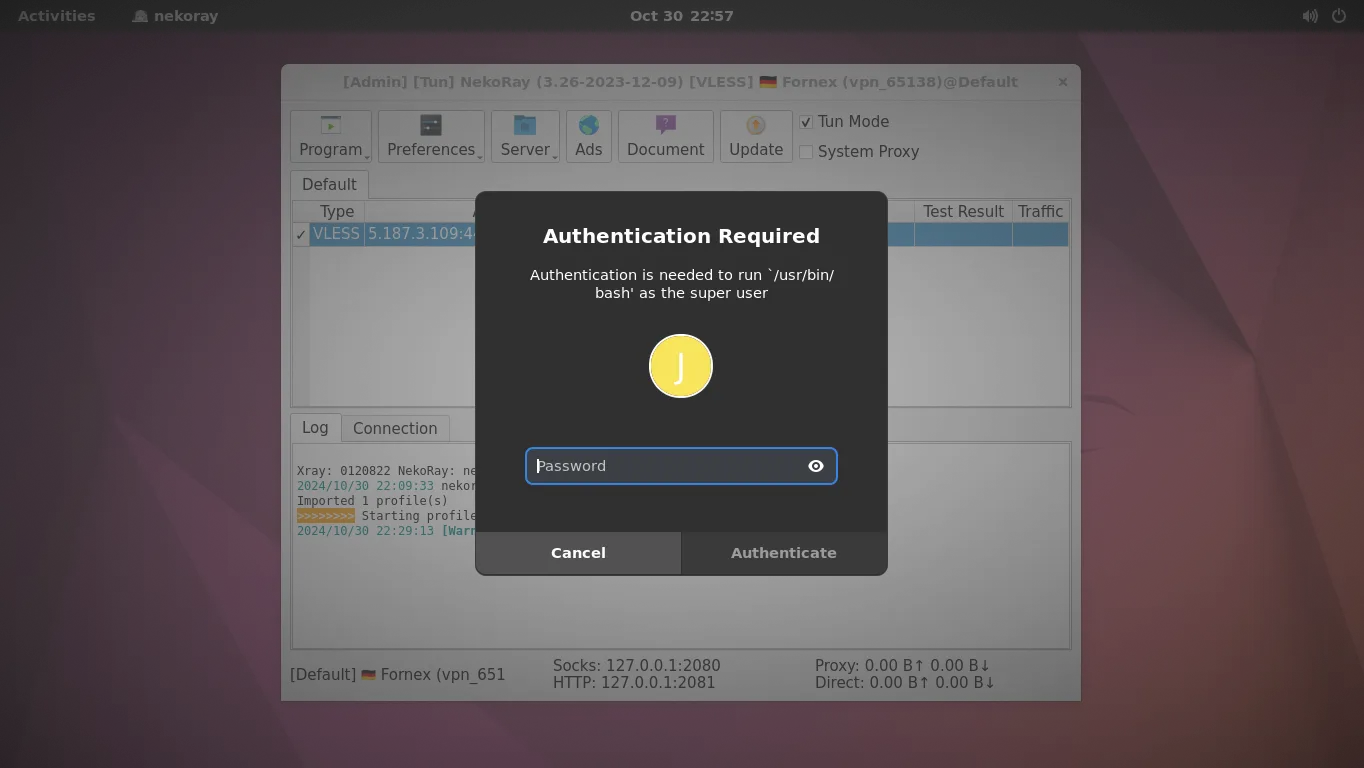Open the clock and calendar at Oct 30 22:57

click(682, 16)
